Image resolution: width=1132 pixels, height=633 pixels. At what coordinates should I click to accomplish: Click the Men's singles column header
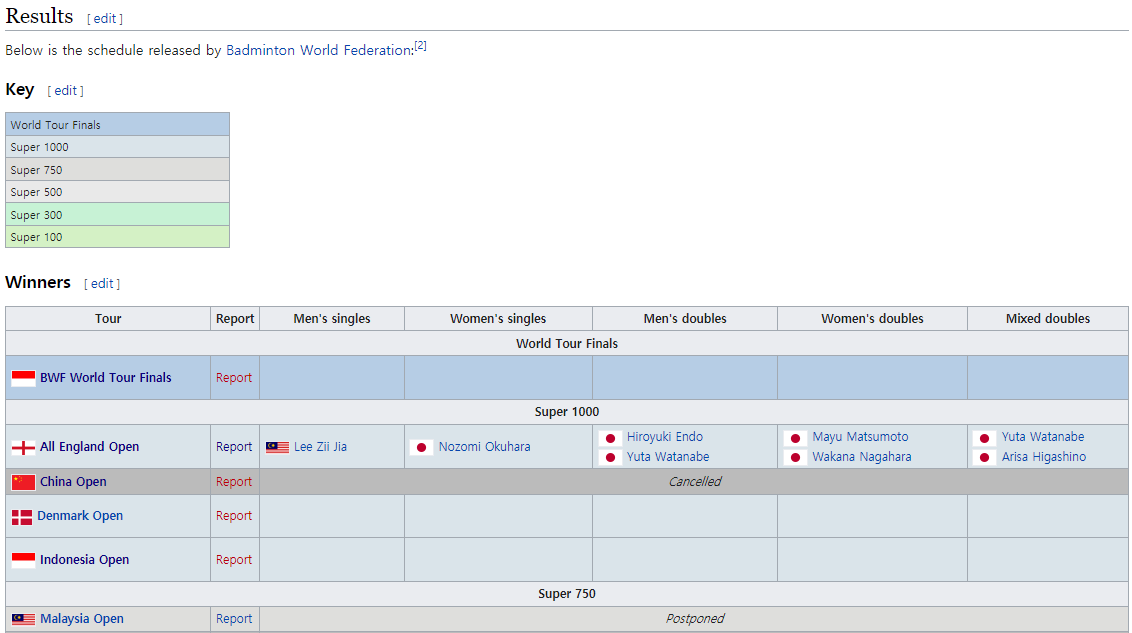point(332,318)
